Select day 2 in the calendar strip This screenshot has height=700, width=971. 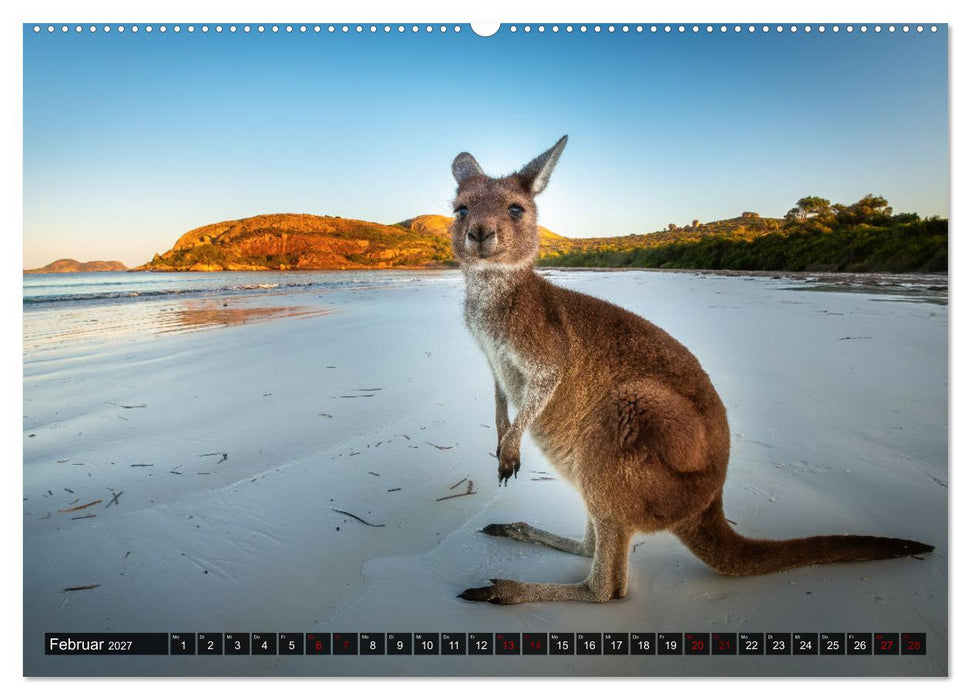210,644
